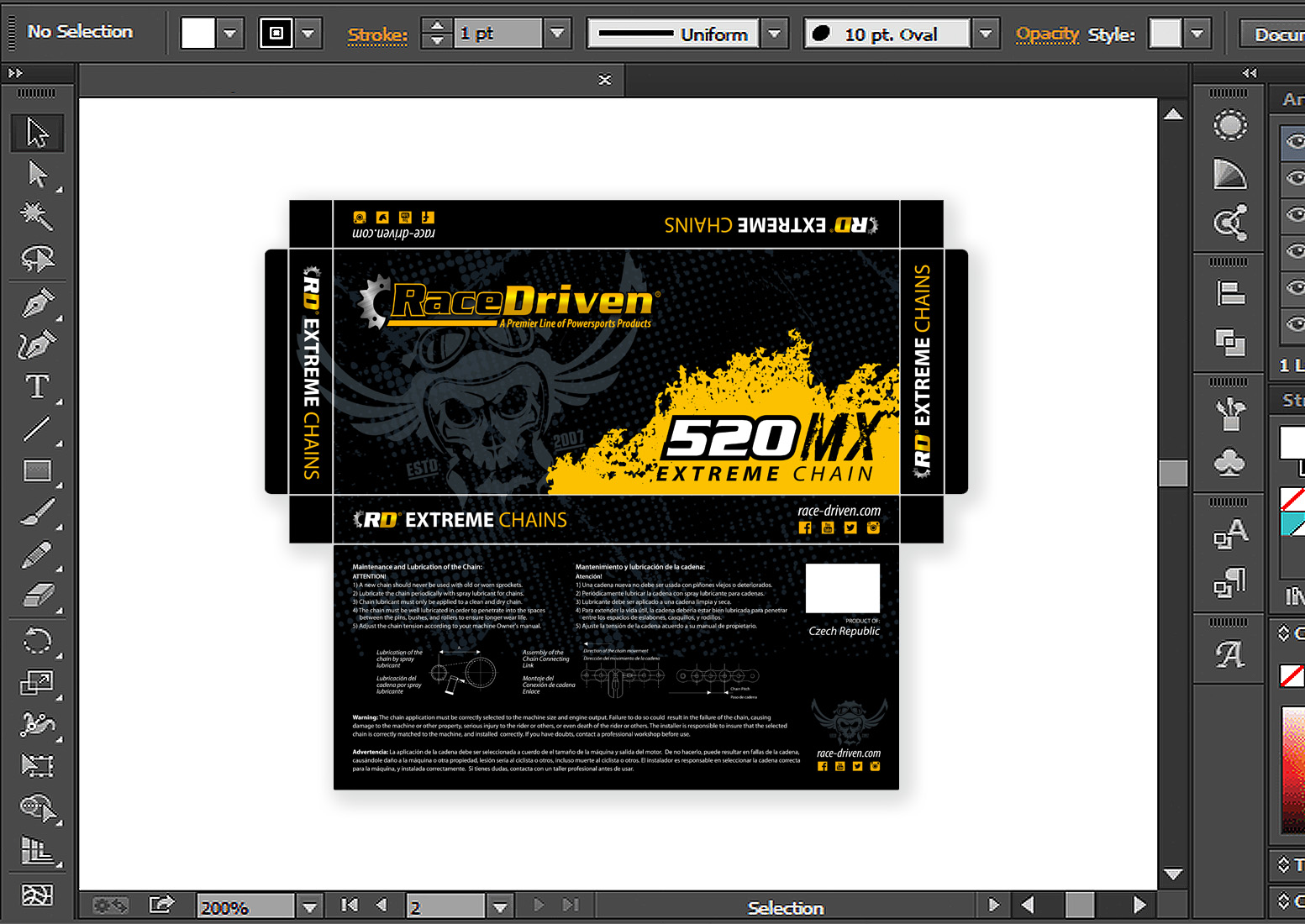Select the Line Segment tool

[x=37, y=429]
